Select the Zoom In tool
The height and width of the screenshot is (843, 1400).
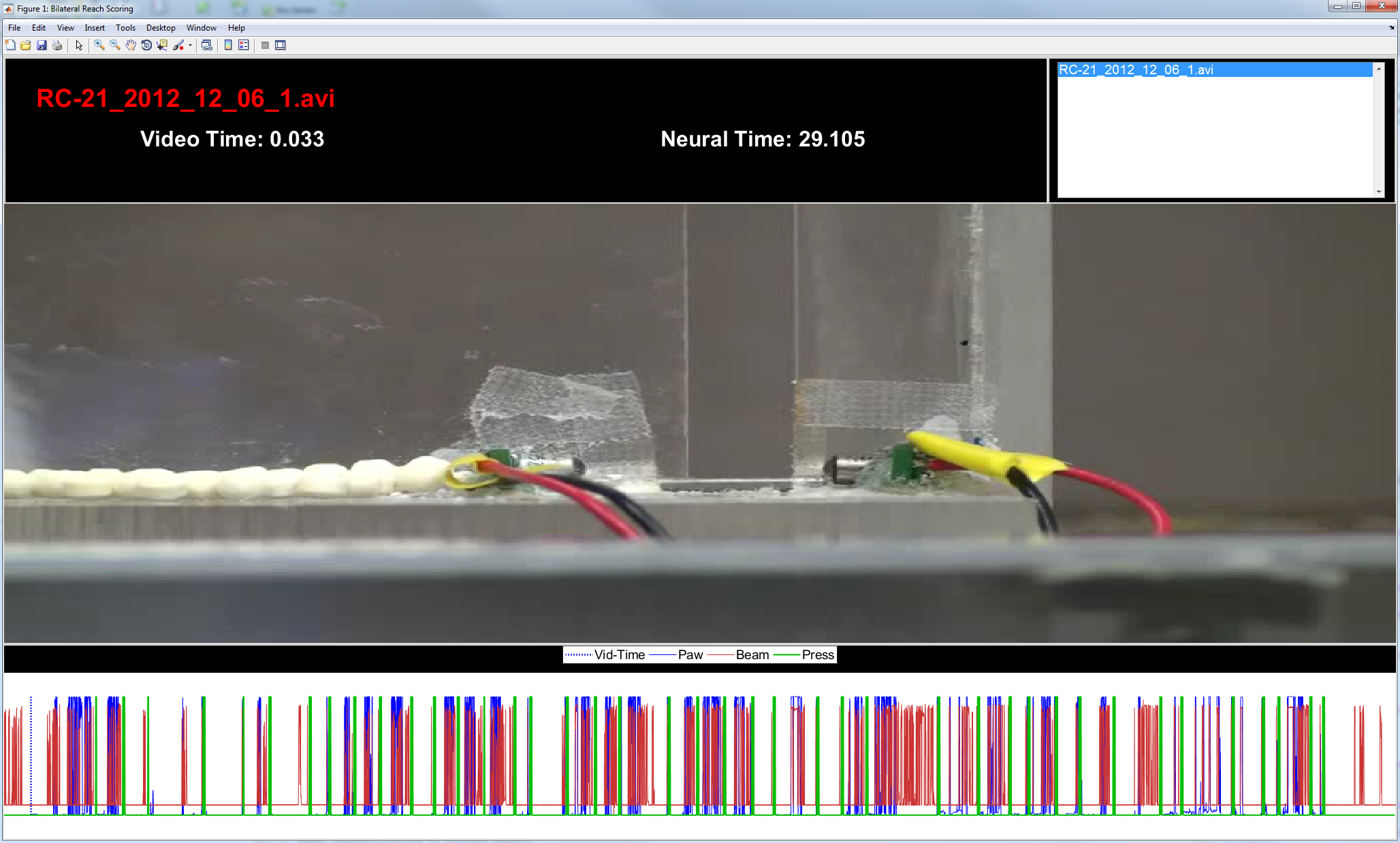(99, 45)
